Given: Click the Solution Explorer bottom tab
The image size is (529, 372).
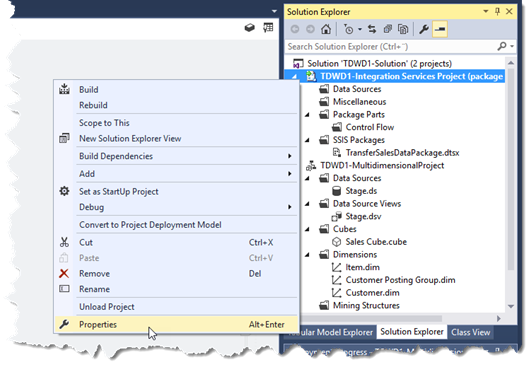Looking at the screenshot, I should (x=412, y=332).
